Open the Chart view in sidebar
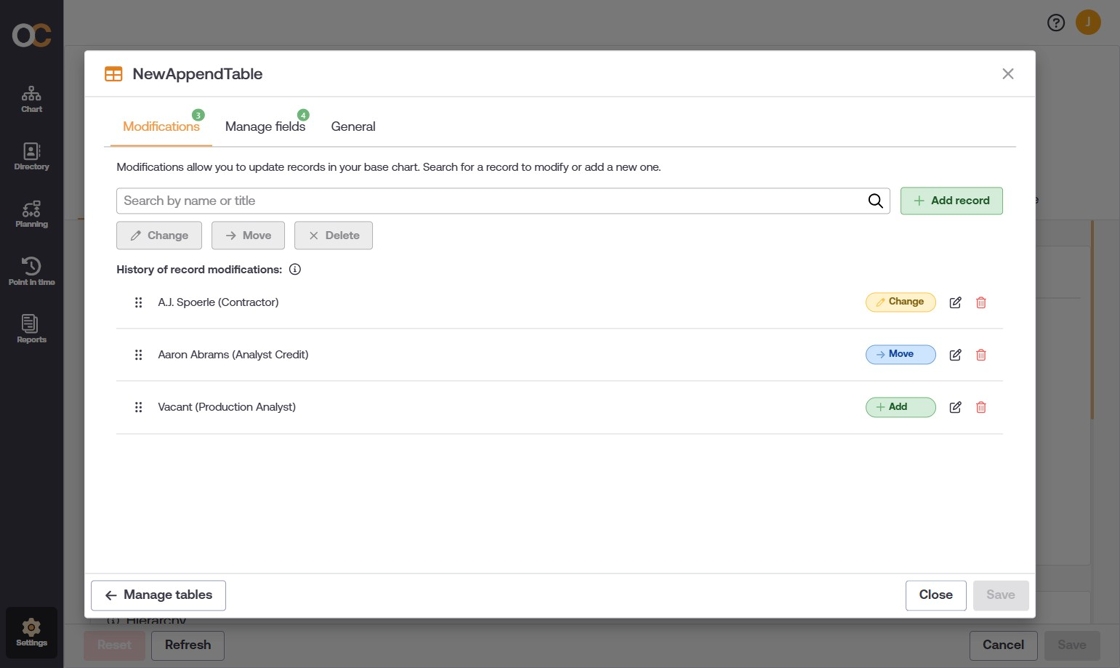Image resolution: width=1120 pixels, height=668 pixels. 31,99
